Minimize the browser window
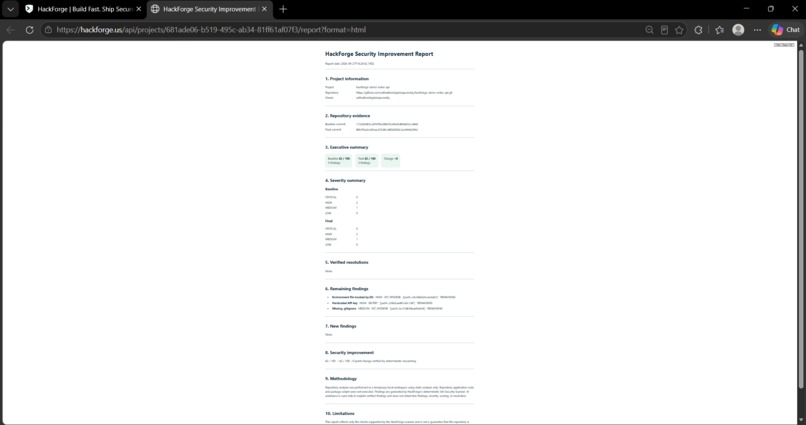The height and width of the screenshot is (425, 806). [x=747, y=9]
